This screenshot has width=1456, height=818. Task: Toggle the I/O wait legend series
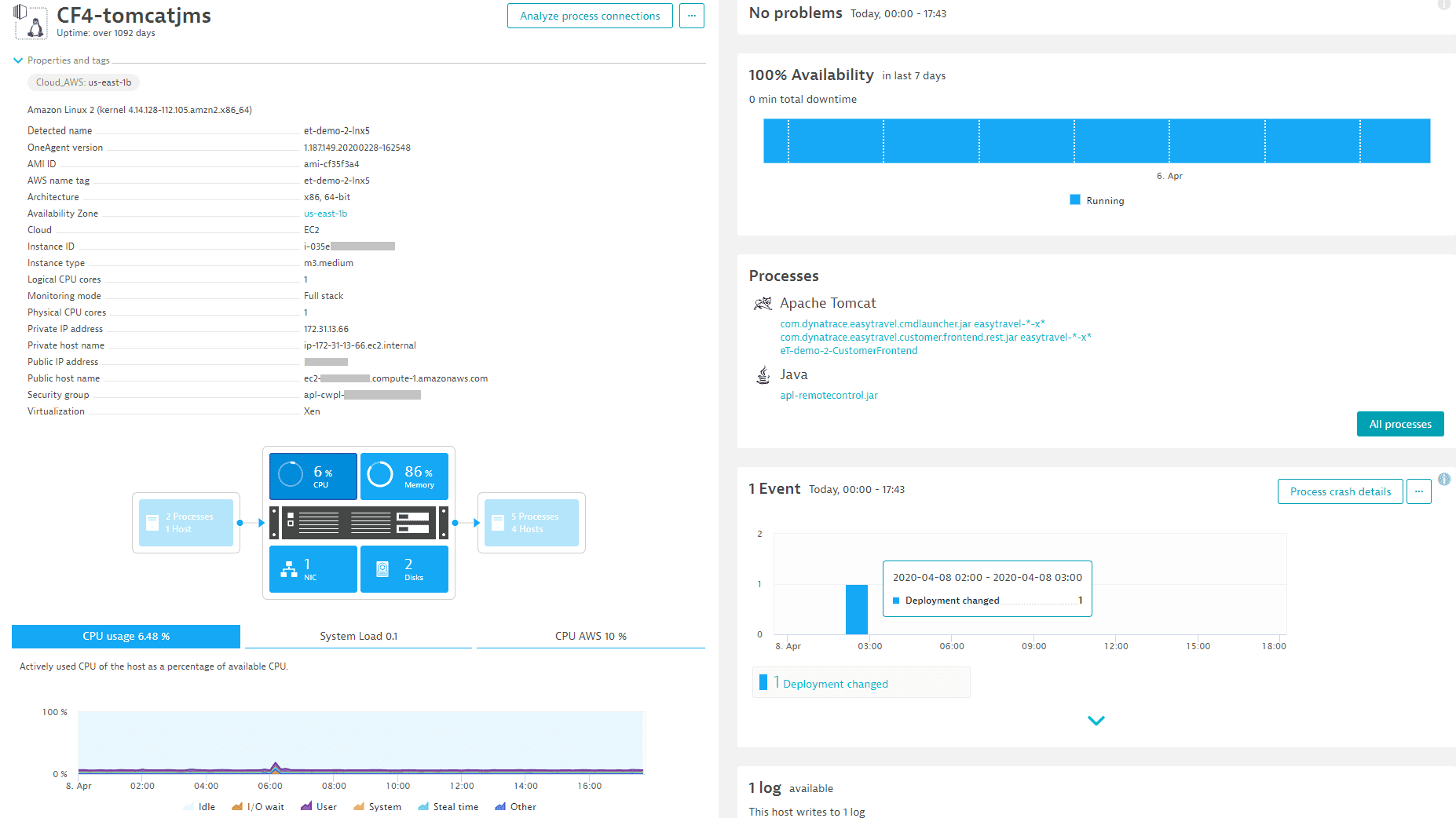click(x=258, y=807)
